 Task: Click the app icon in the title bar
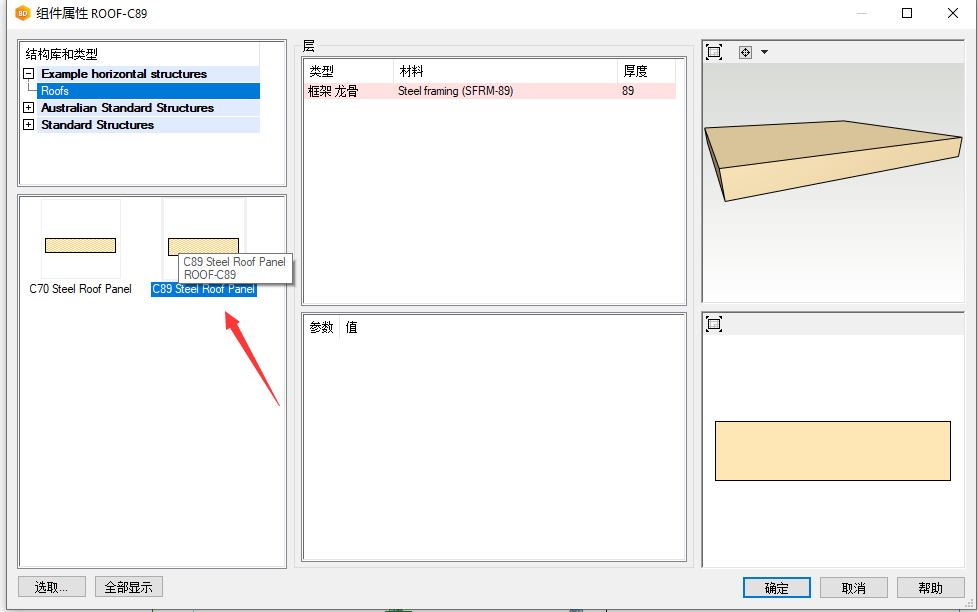22,13
